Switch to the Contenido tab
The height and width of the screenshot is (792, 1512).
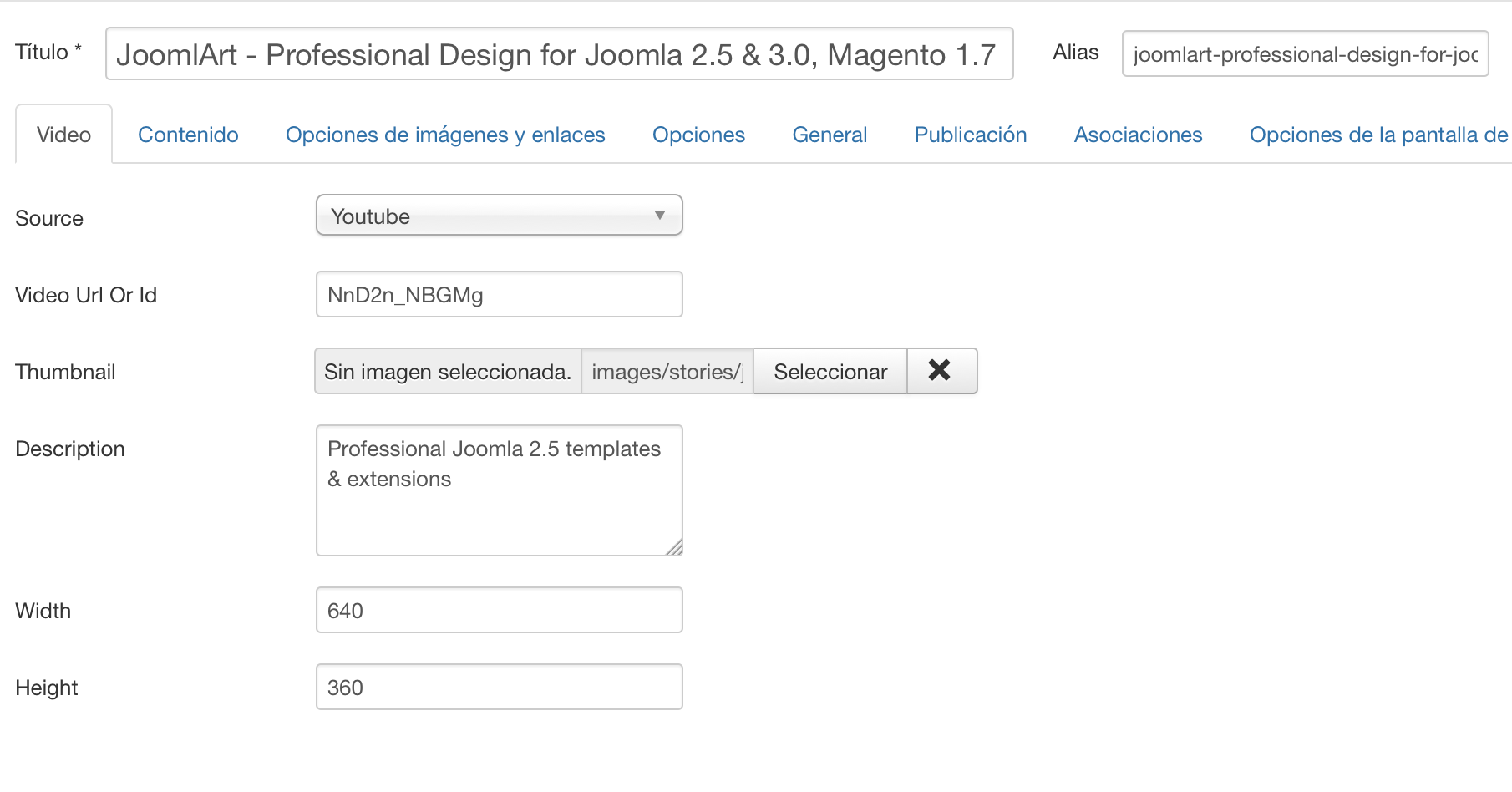point(188,135)
